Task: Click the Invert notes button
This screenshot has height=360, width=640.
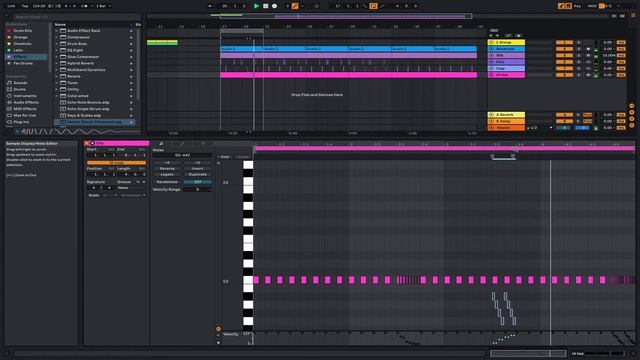Action: click(198, 169)
